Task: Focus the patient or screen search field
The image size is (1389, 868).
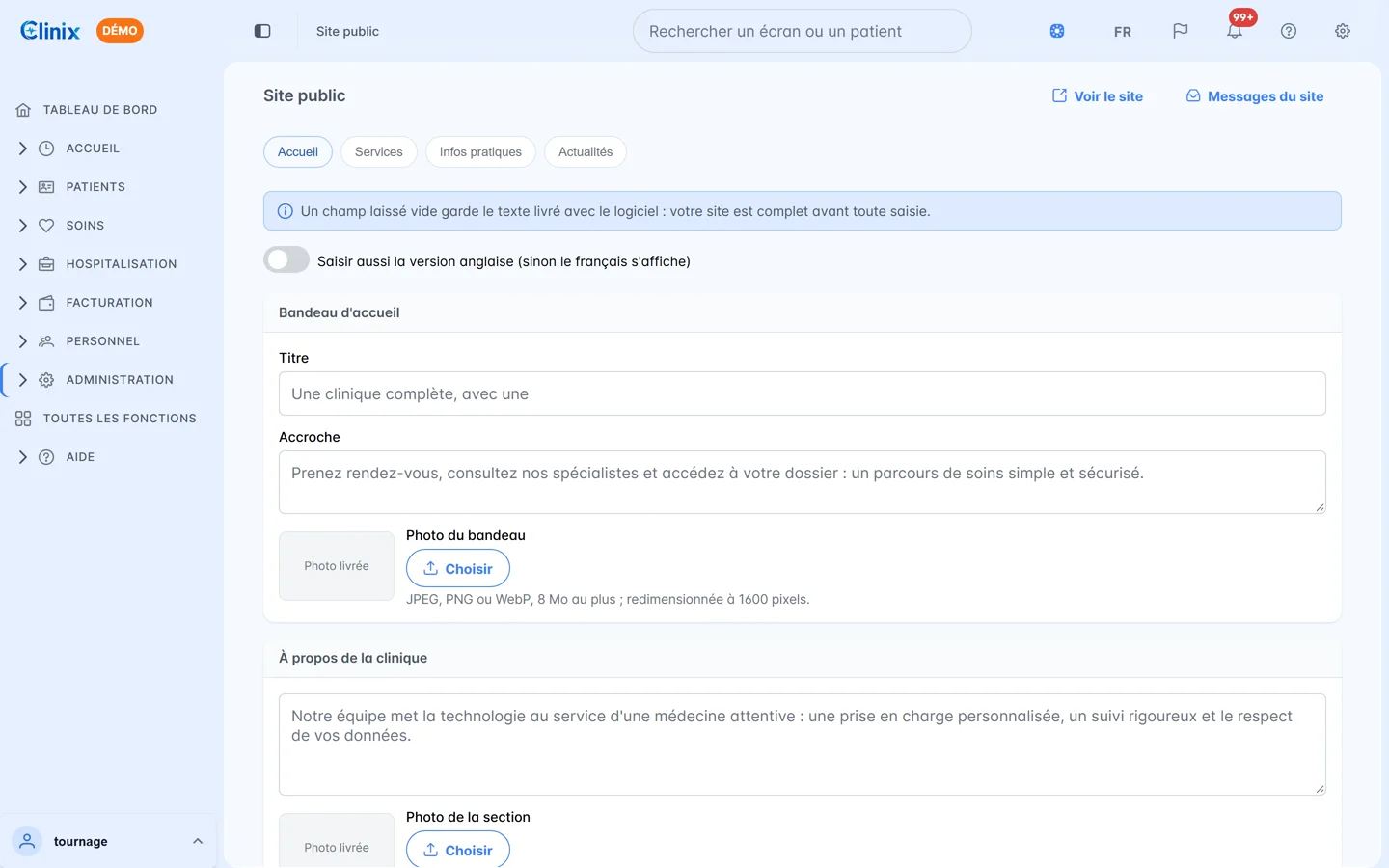Action: coord(803,31)
